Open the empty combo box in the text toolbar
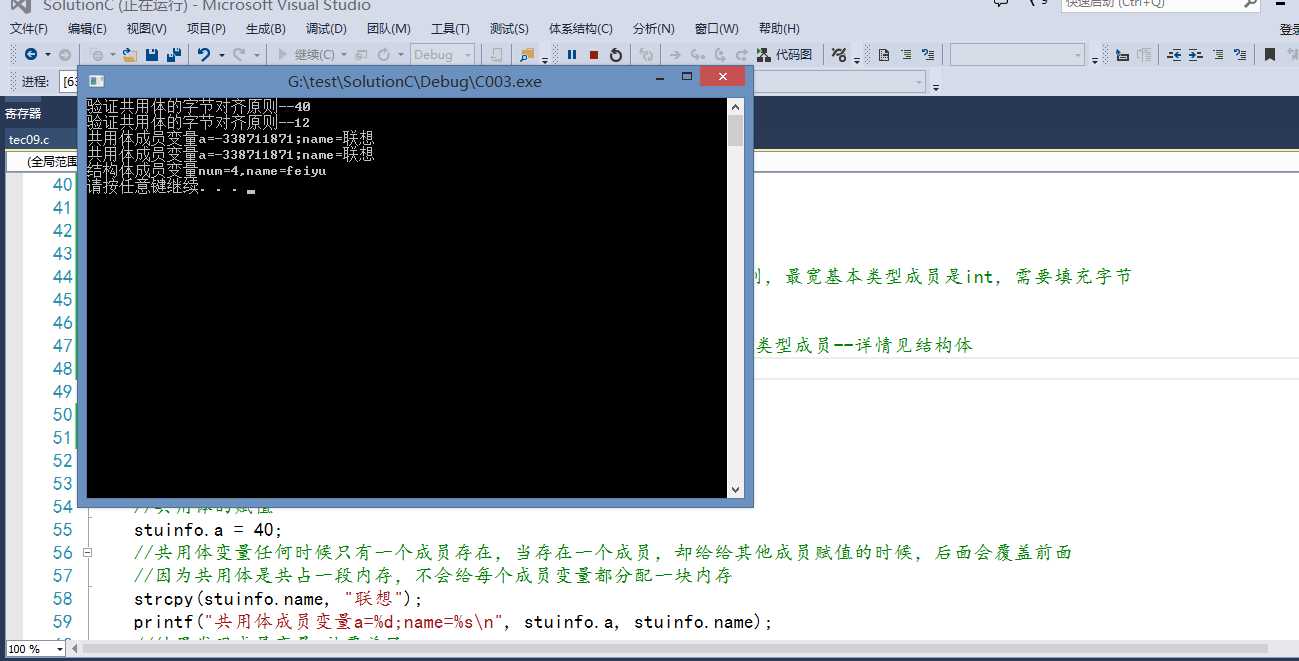Image resolution: width=1299 pixels, height=661 pixels. point(1017,55)
